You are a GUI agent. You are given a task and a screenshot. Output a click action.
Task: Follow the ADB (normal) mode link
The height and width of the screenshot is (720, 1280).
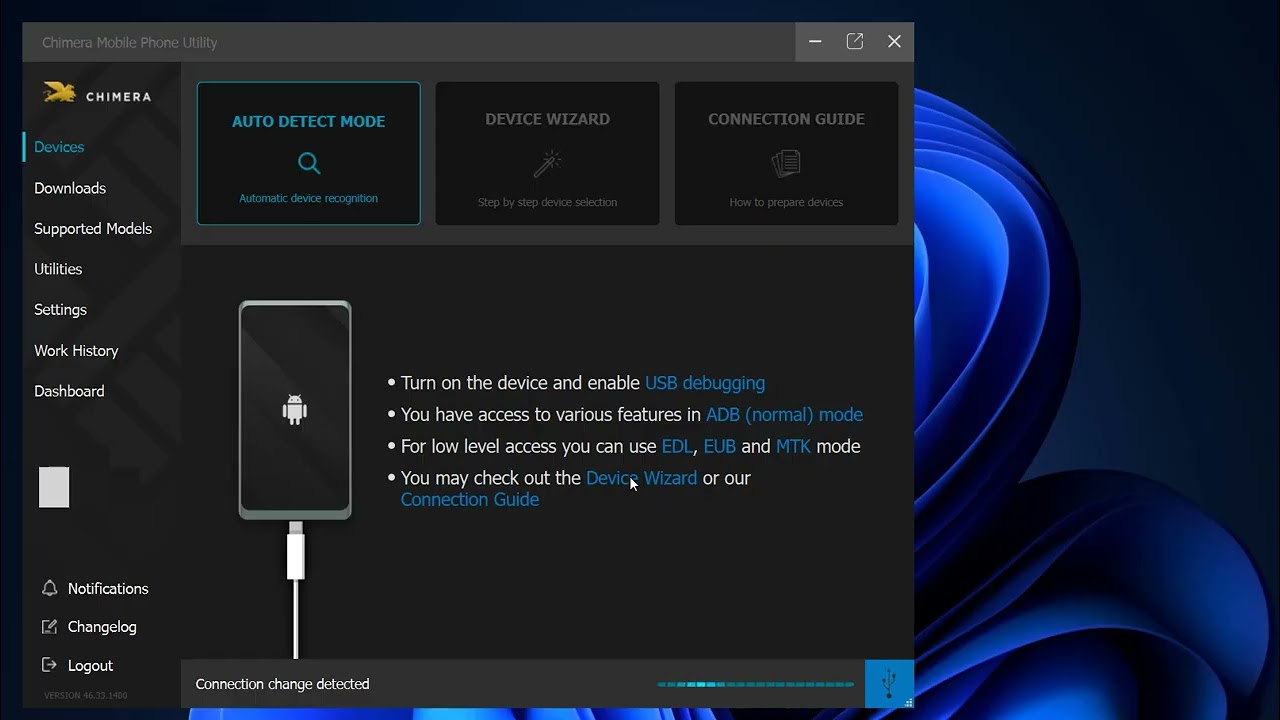click(x=784, y=415)
